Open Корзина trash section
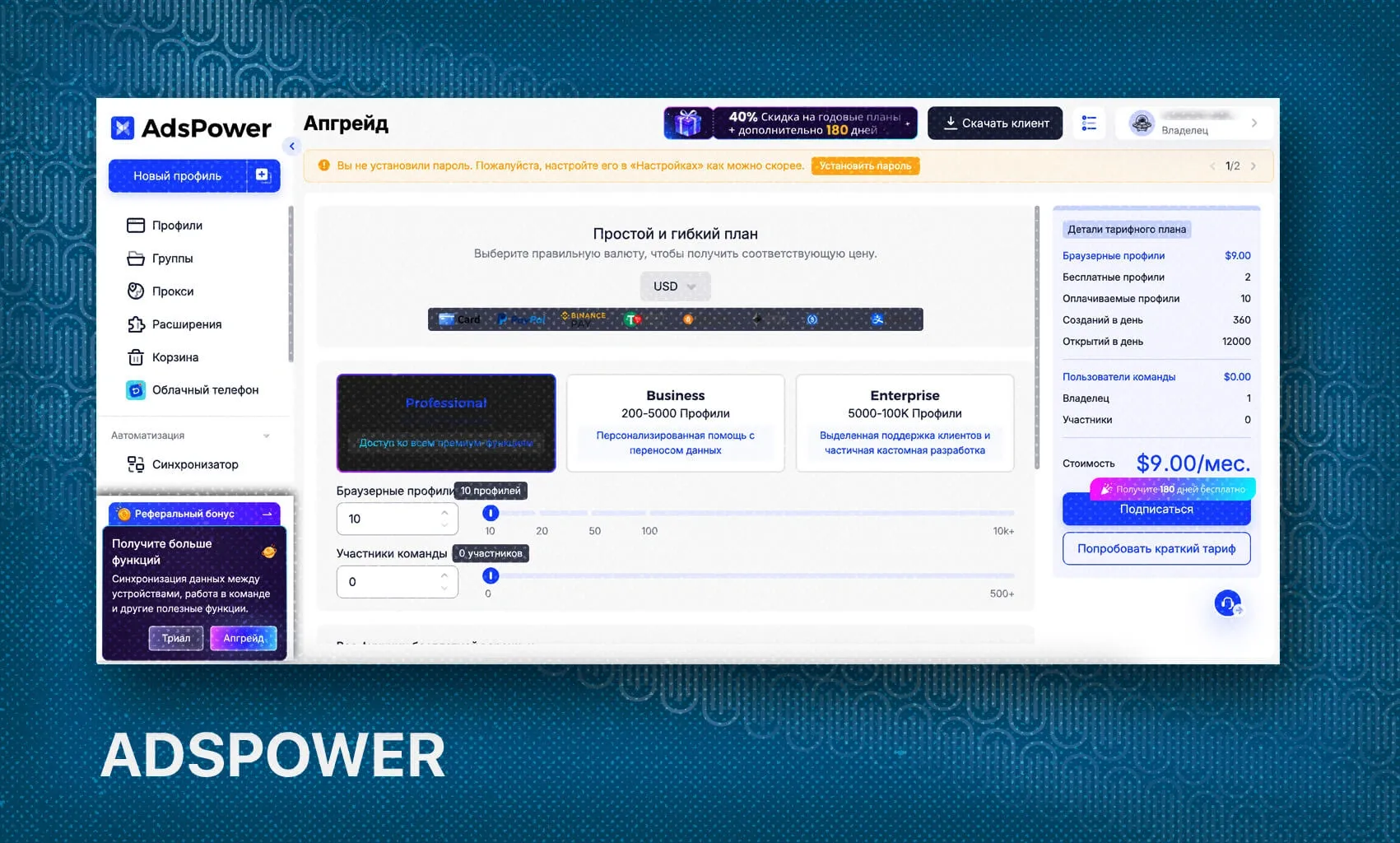This screenshot has width=1400, height=843. pyautogui.click(x=163, y=356)
